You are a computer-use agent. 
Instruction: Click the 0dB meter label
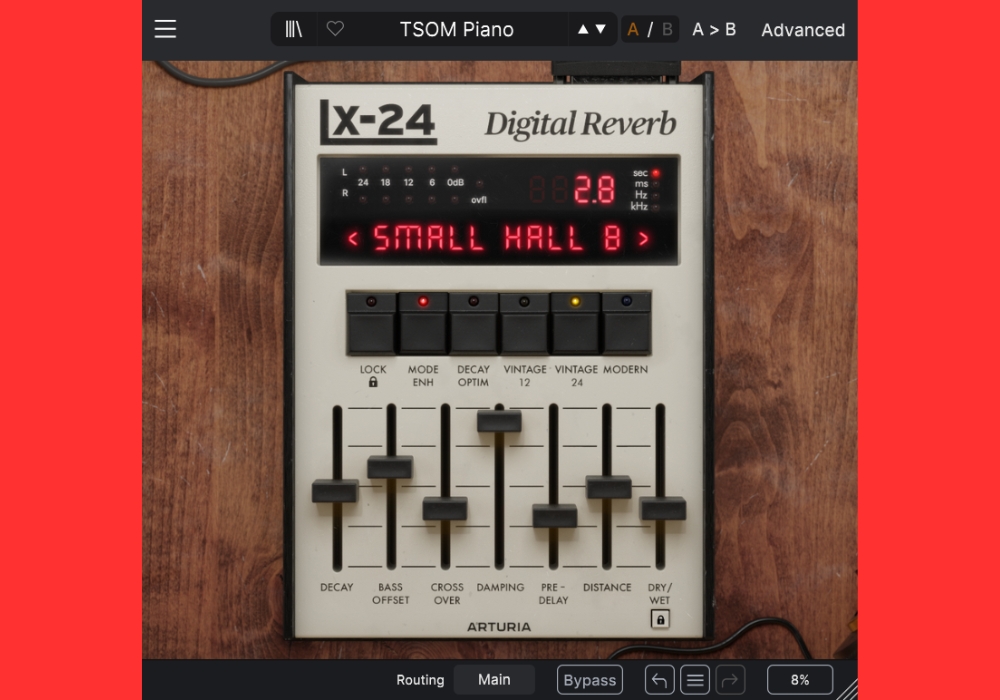pos(455,182)
